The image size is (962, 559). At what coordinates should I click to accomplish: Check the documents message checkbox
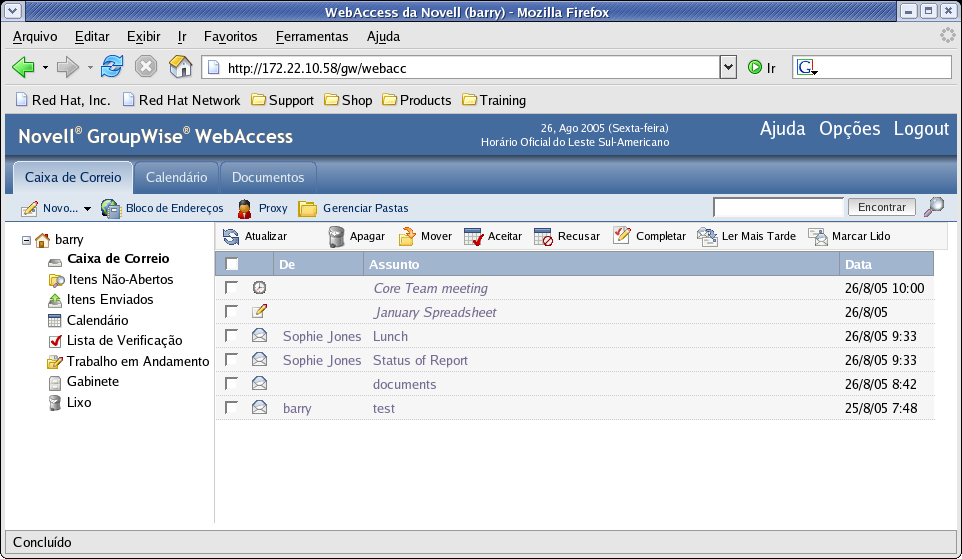231,383
